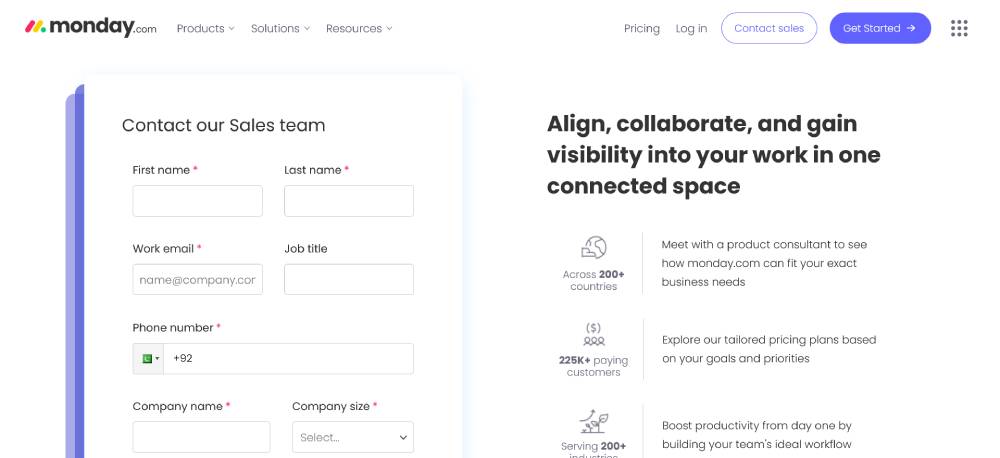This screenshot has height=458, width=1000.
Task: Click the globe icon above 200+ countries
Action: pos(594,248)
